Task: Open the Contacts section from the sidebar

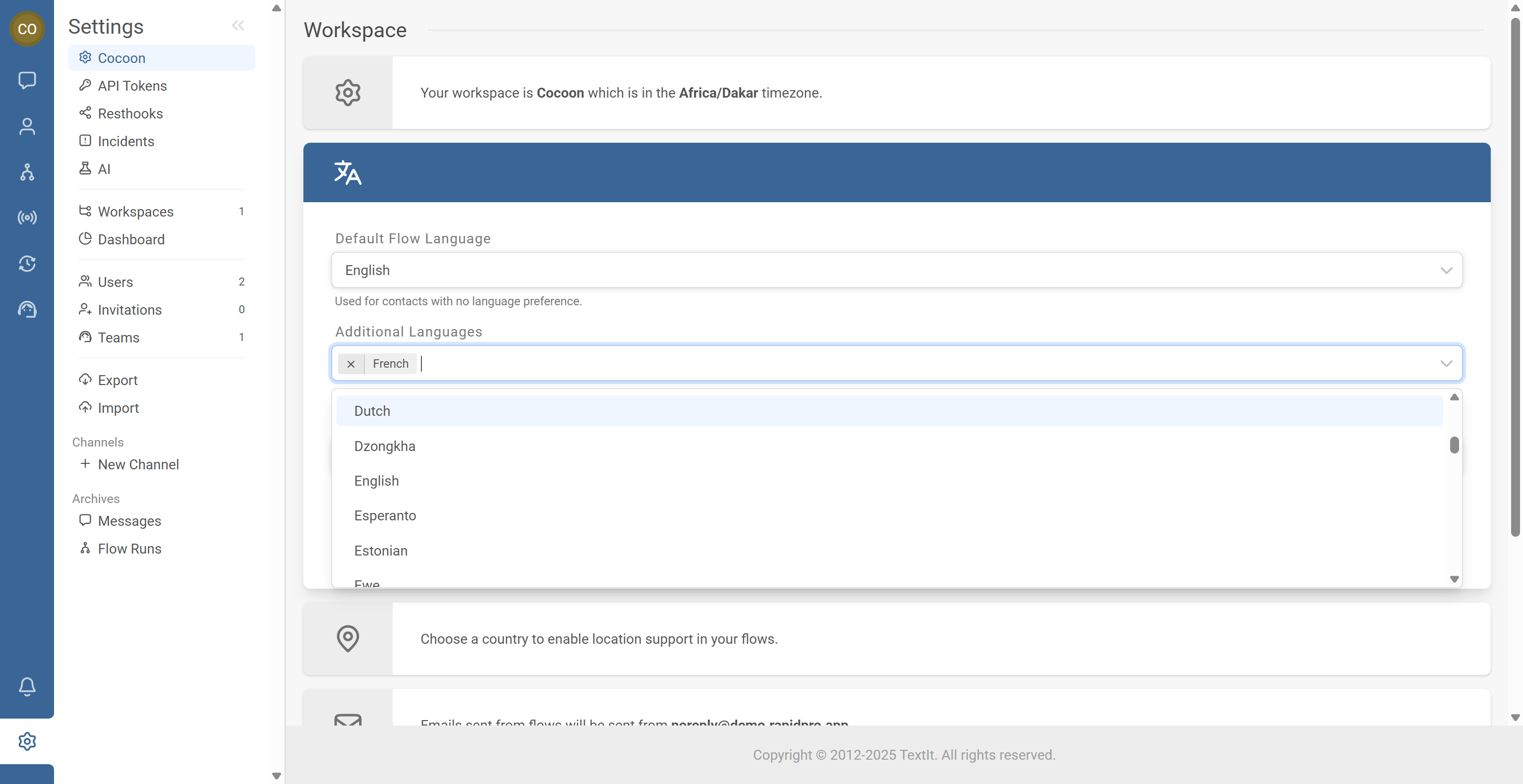Action: pyautogui.click(x=27, y=126)
